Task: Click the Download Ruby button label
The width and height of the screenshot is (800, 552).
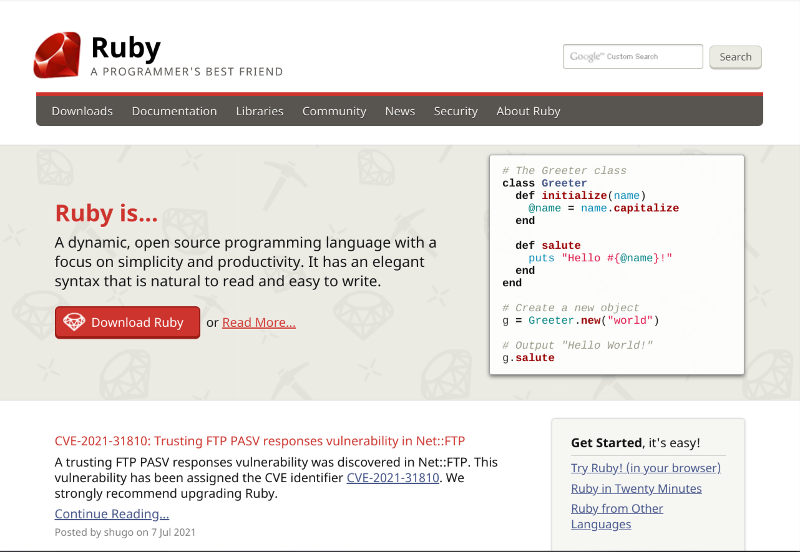Action: (137, 322)
